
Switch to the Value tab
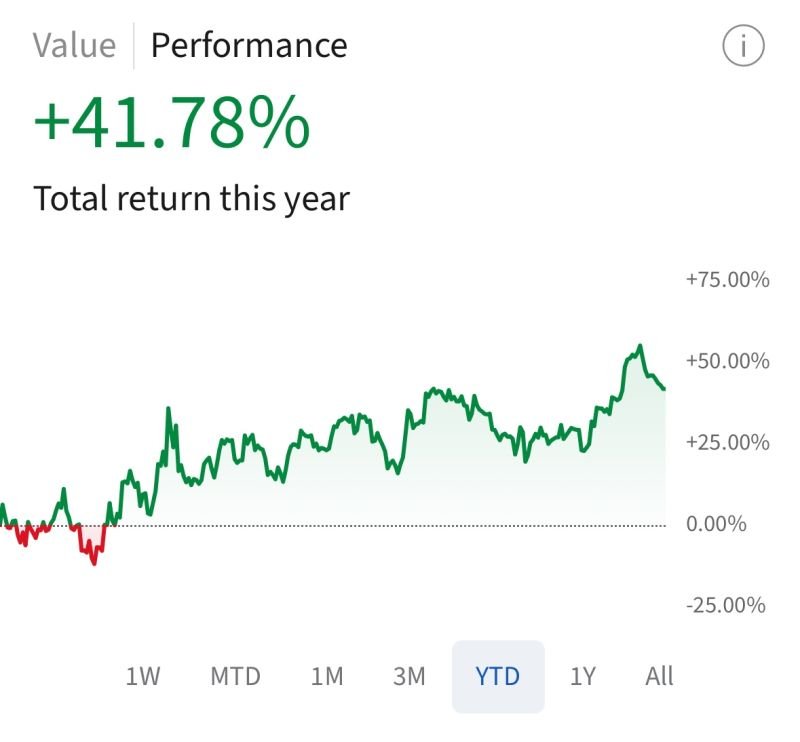[74, 45]
